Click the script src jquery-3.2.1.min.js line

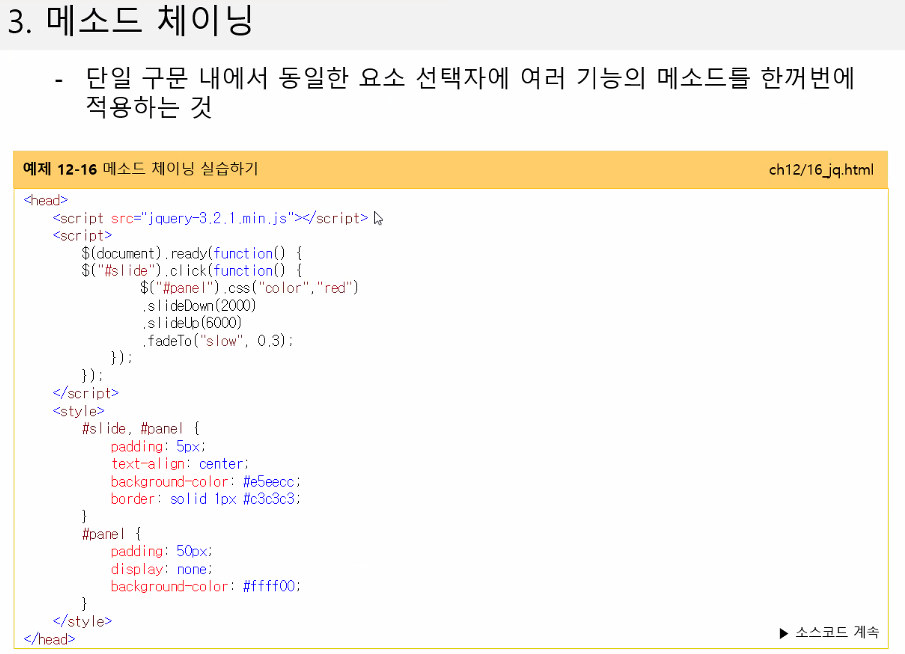pyautogui.click(x=210, y=218)
